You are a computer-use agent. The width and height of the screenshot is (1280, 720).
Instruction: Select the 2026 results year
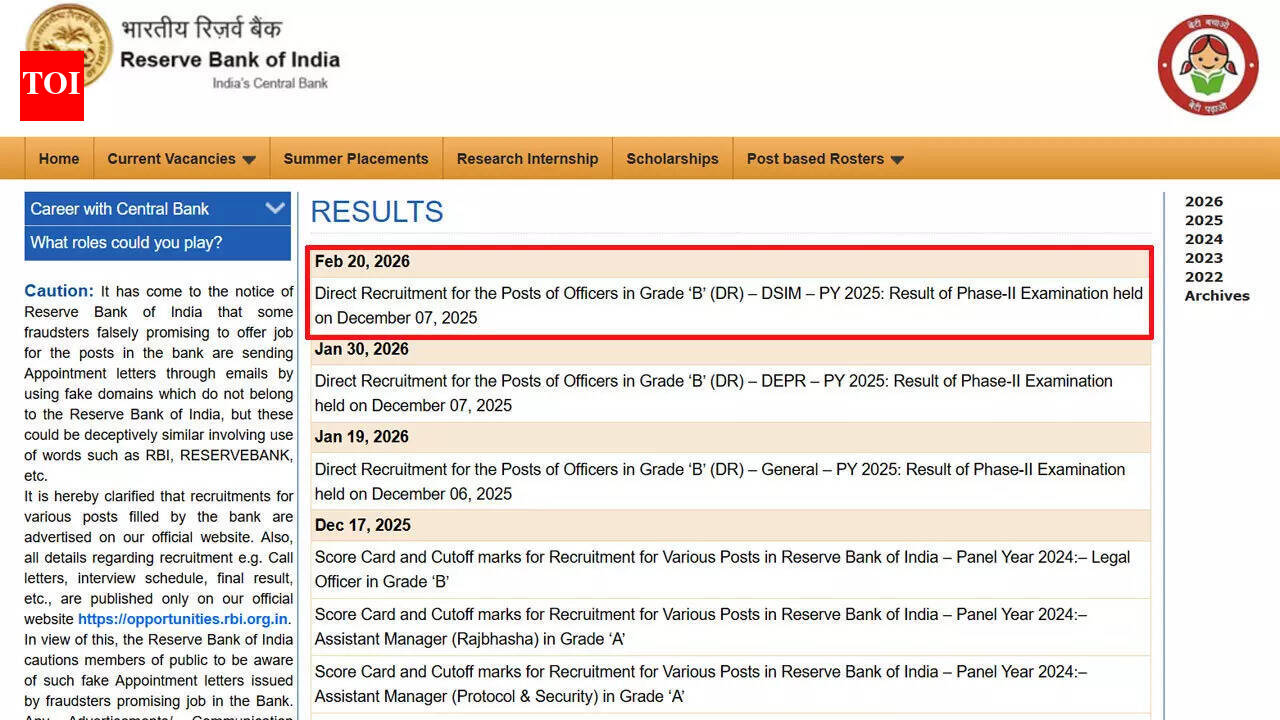(1203, 201)
